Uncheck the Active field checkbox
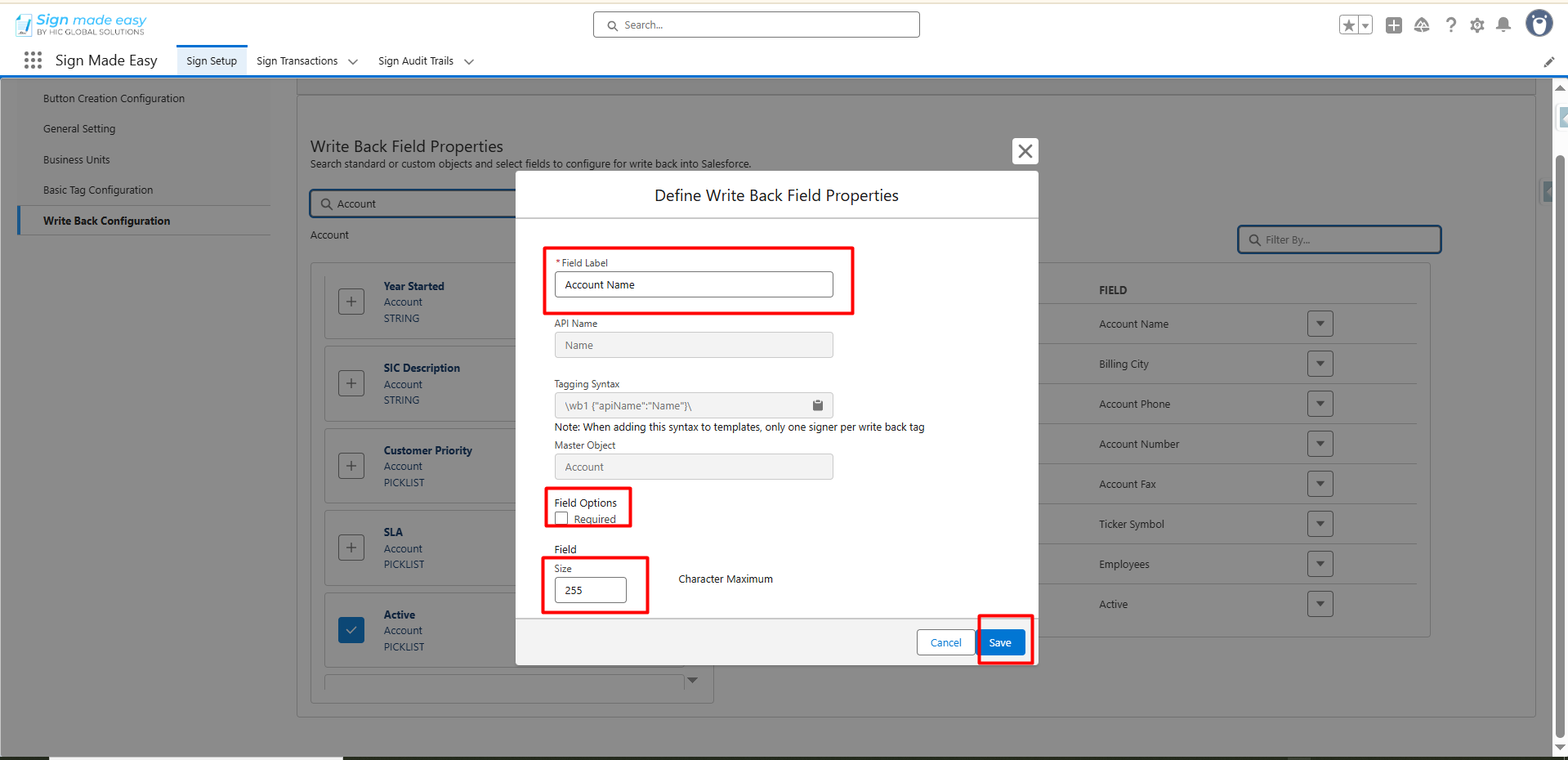Viewport: 1568px width, 760px height. point(351,630)
